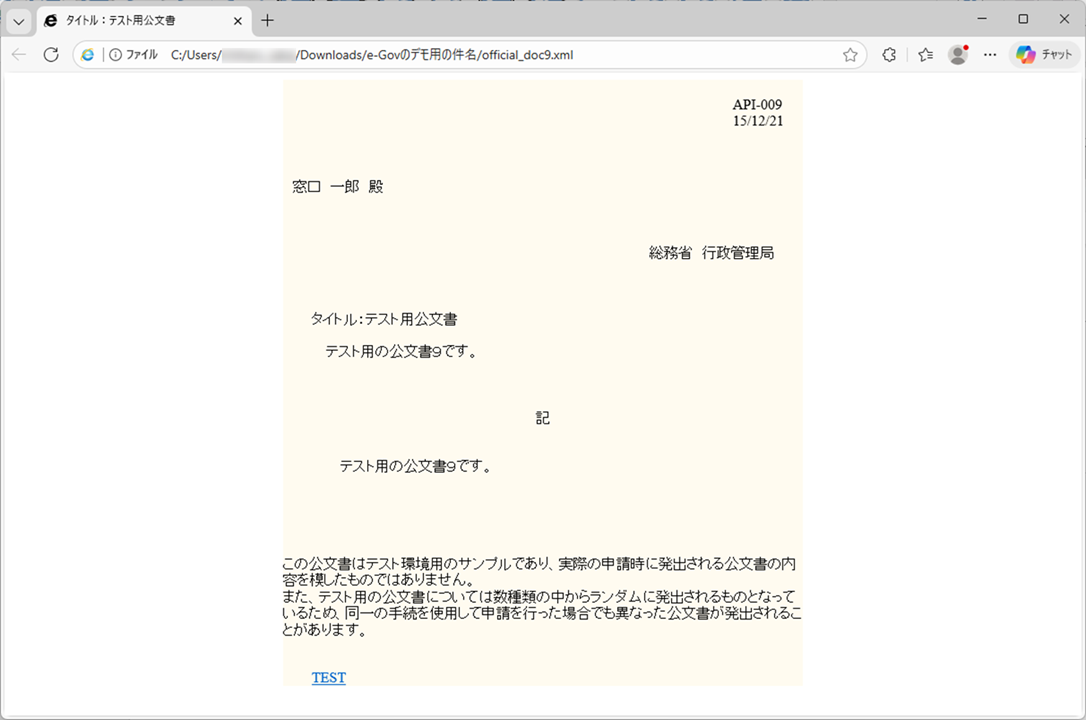Reload the page with refresh icon

[51, 55]
